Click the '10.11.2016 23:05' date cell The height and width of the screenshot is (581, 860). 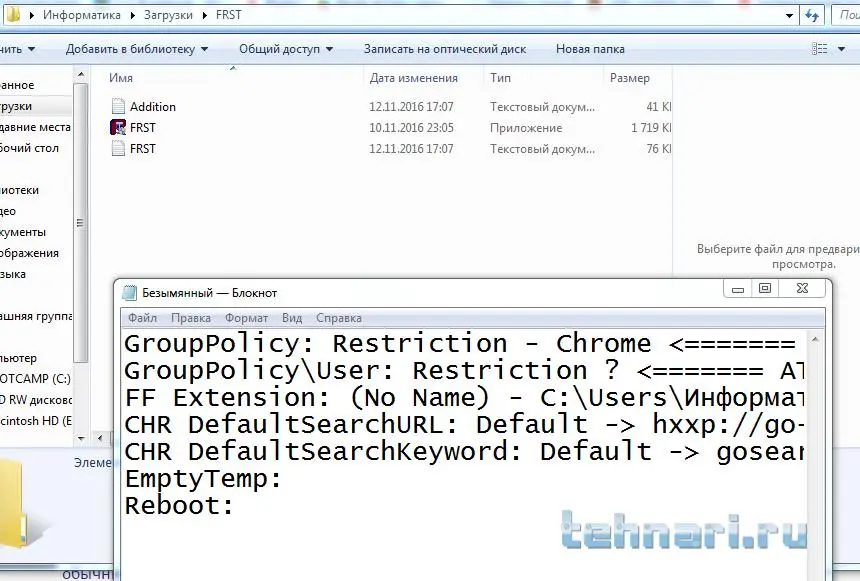click(x=411, y=127)
